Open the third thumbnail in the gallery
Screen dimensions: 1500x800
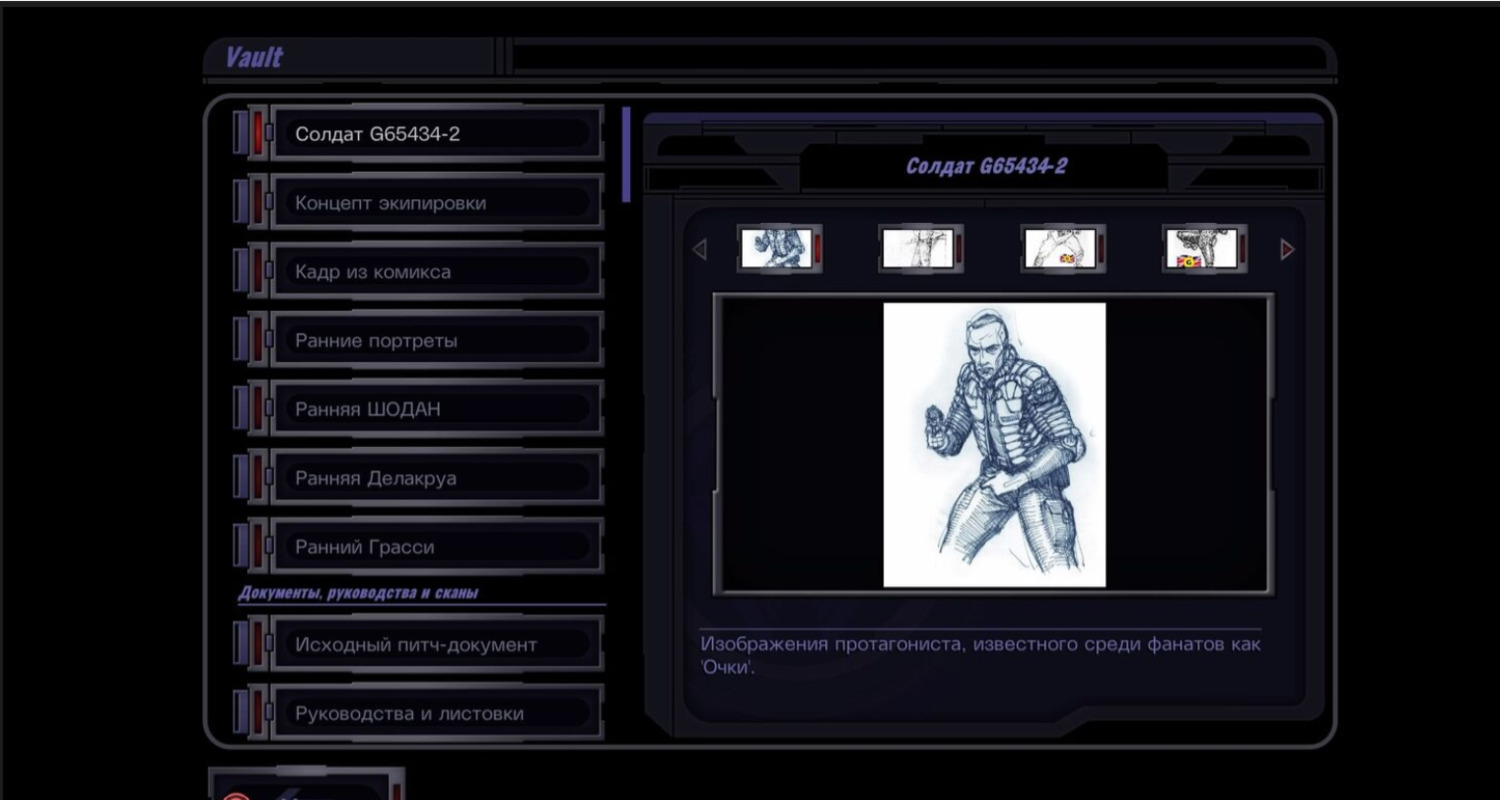(1061, 248)
